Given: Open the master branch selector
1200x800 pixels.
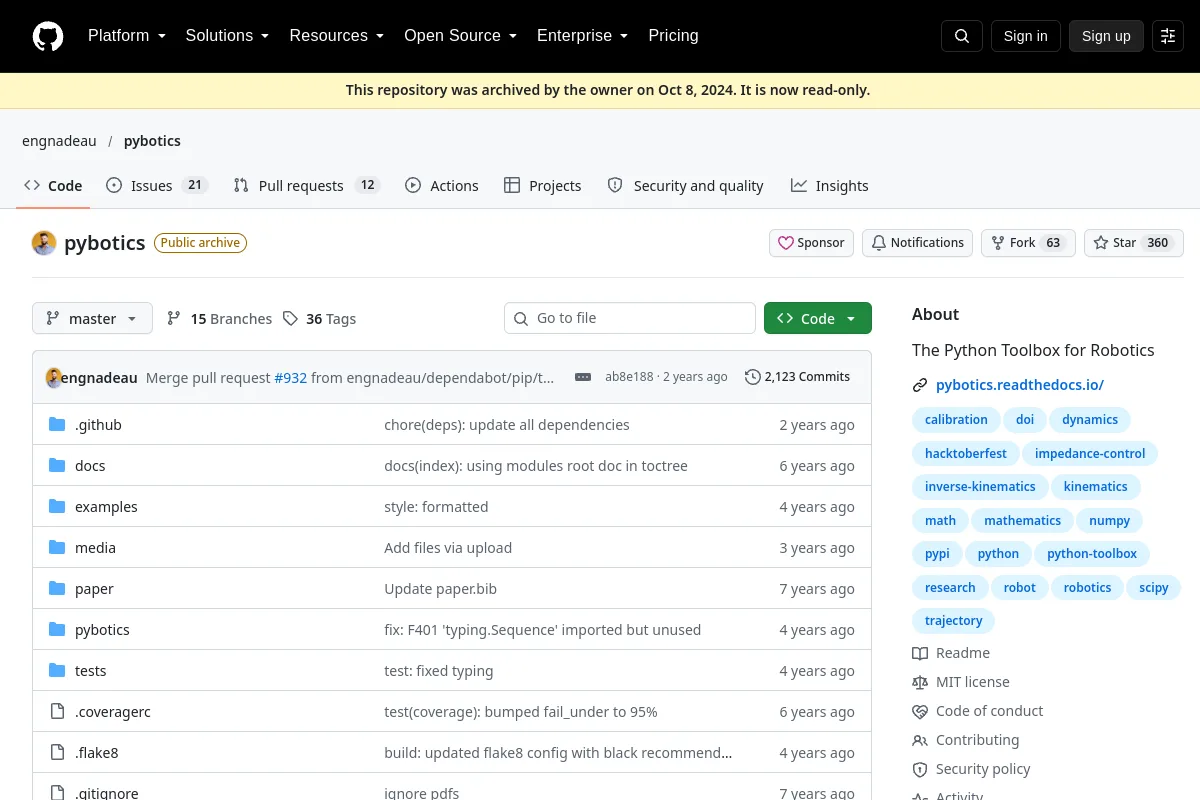Looking at the screenshot, I should (92, 318).
